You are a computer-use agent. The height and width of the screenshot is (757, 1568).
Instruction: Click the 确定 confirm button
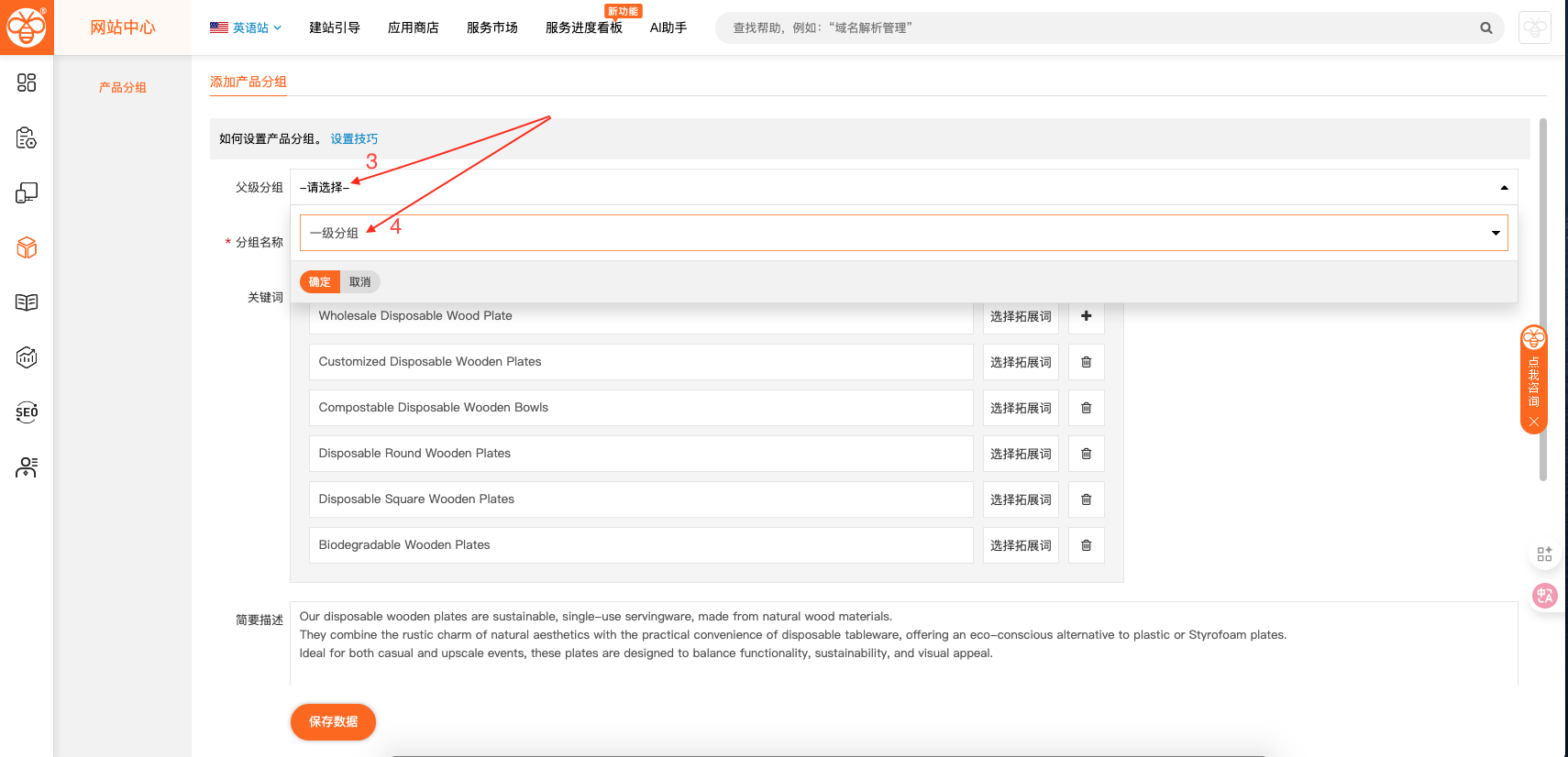tap(319, 282)
